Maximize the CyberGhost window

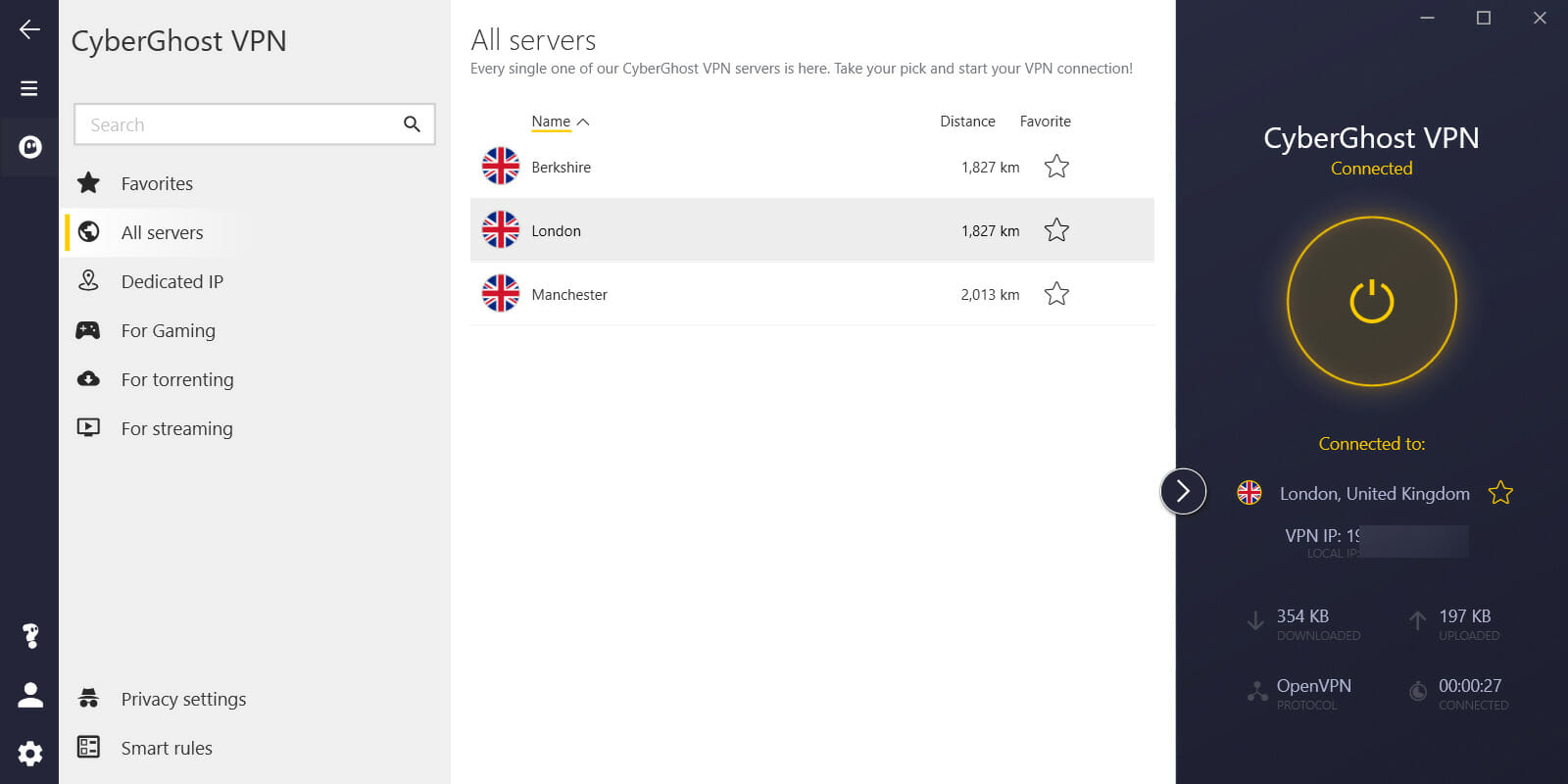(1484, 18)
